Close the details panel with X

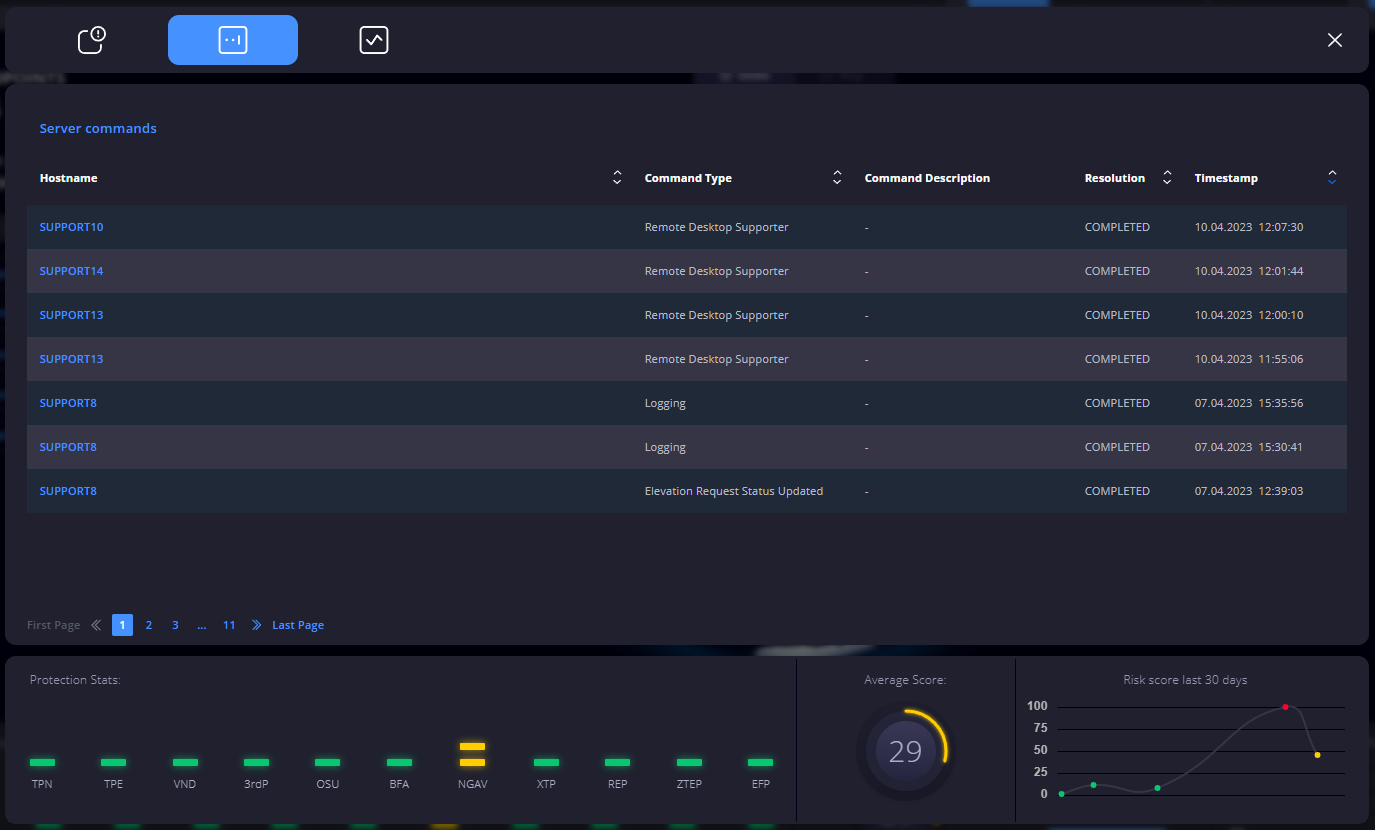1335,40
